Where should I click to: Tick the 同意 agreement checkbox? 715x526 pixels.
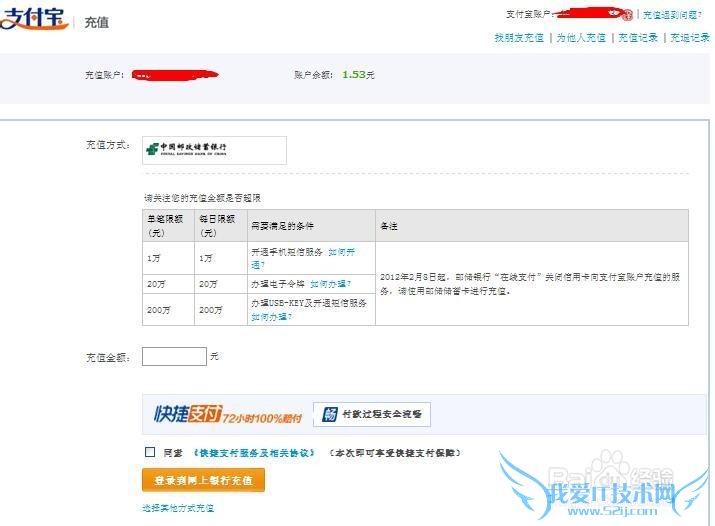(x=150, y=452)
